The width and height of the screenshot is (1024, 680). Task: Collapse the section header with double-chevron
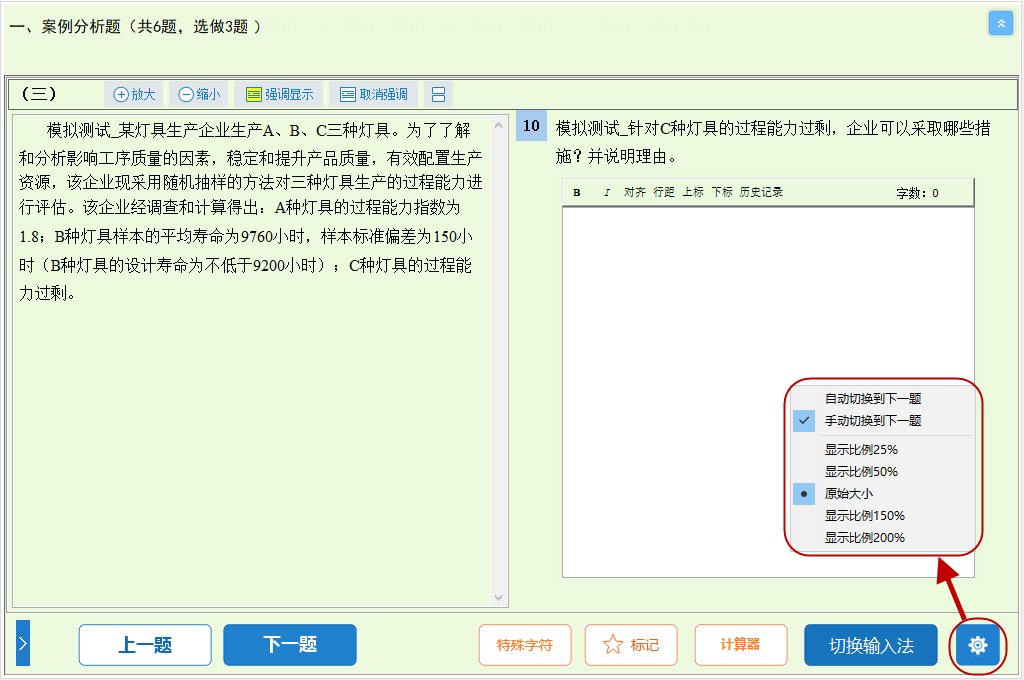[1000, 23]
